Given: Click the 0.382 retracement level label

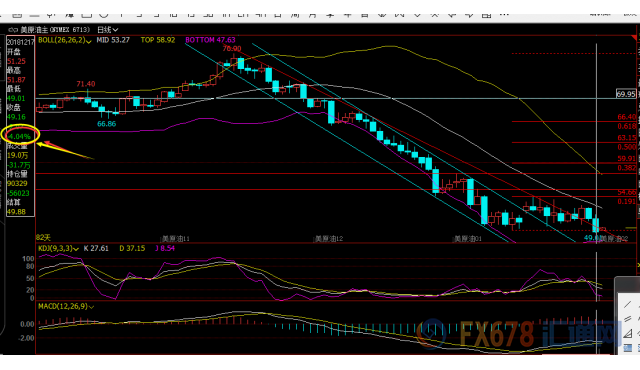Looking at the screenshot, I should point(627,168).
